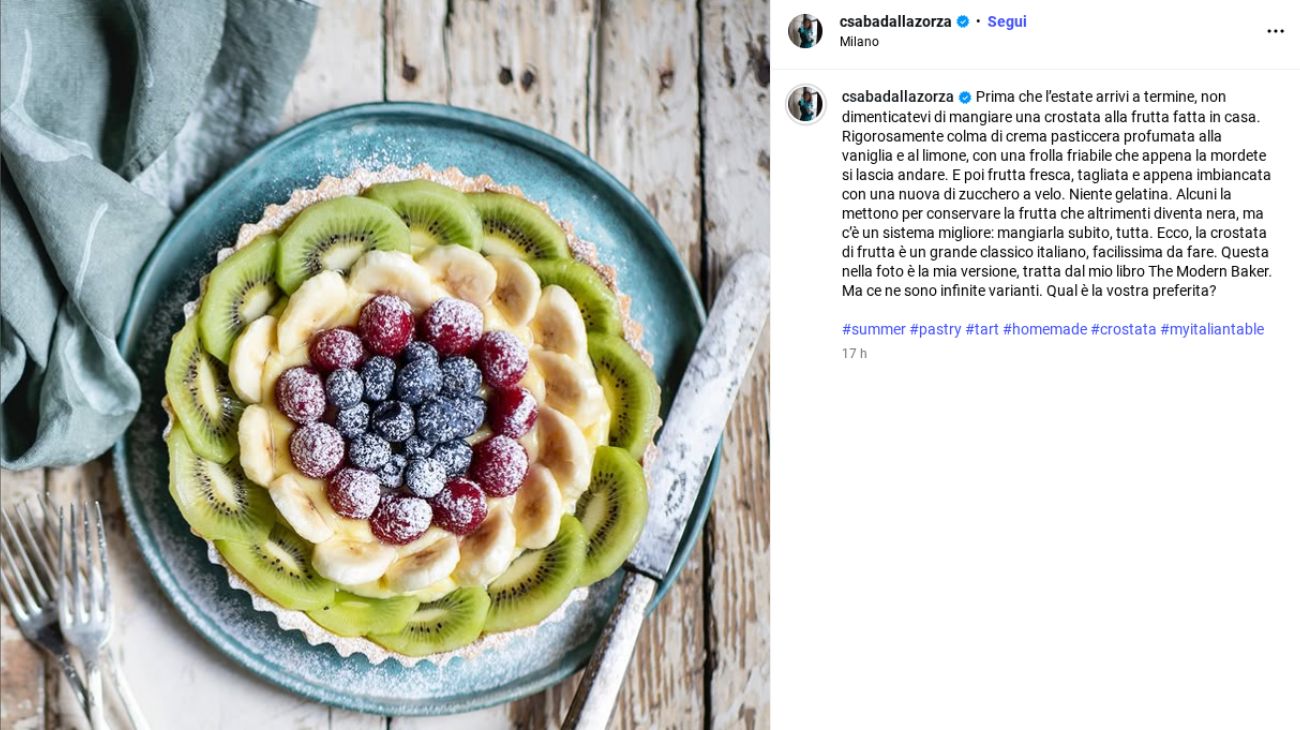Image resolution: width=1300 pixels, height=730 pixels.
Task: Click the 17 h post timestamp
Action: coord(854,354)
